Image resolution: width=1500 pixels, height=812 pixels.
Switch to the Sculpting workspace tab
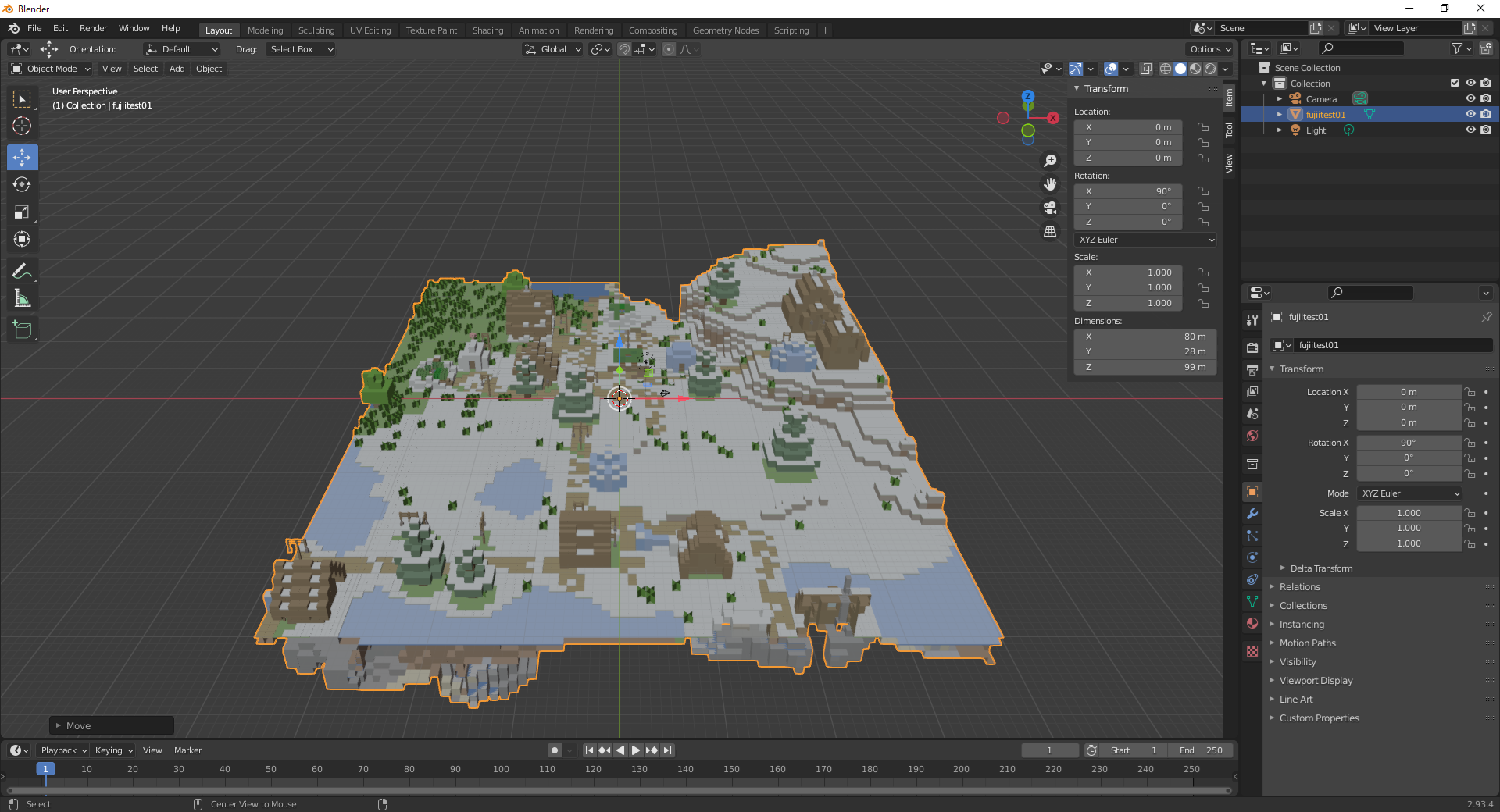[316, 30]
